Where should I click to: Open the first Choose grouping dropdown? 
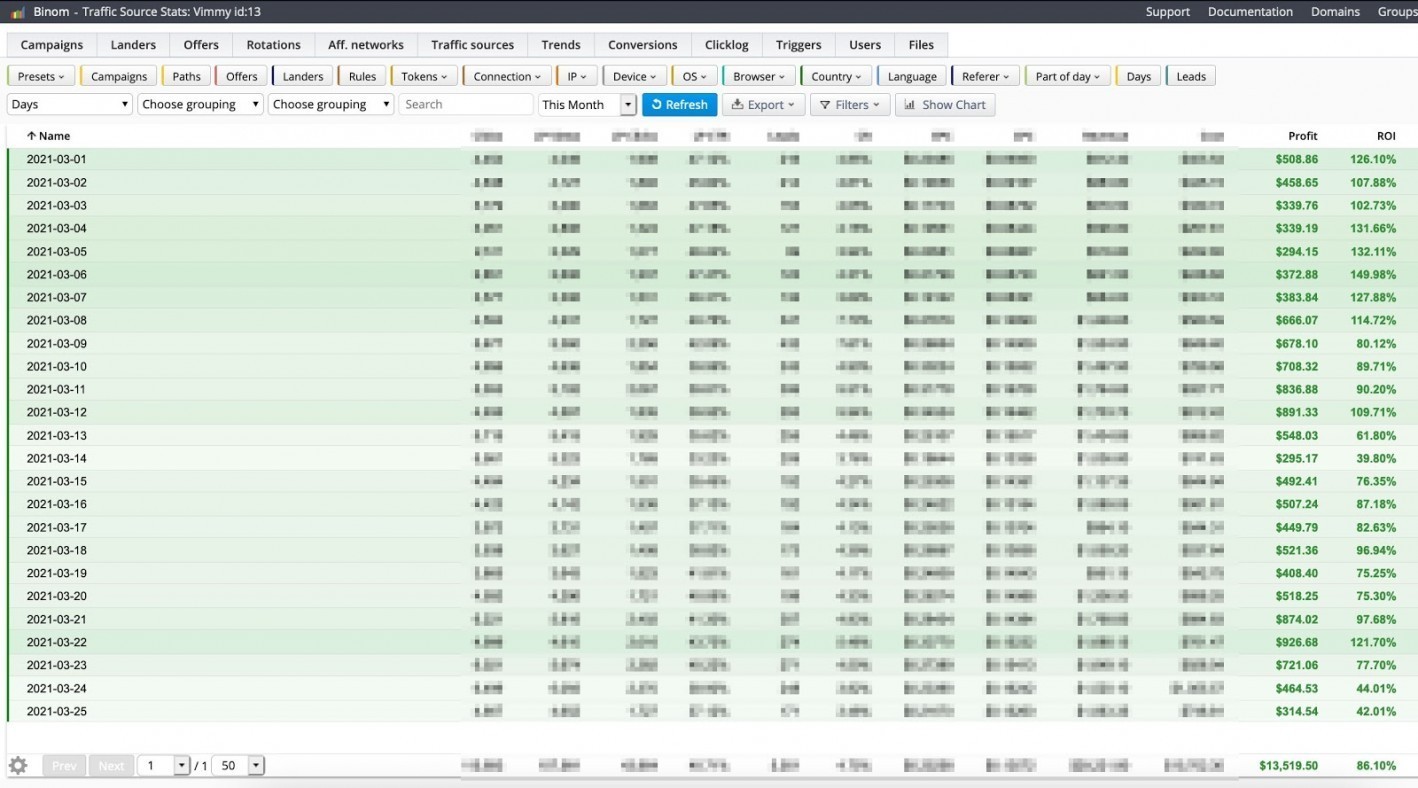click(200, 105)
